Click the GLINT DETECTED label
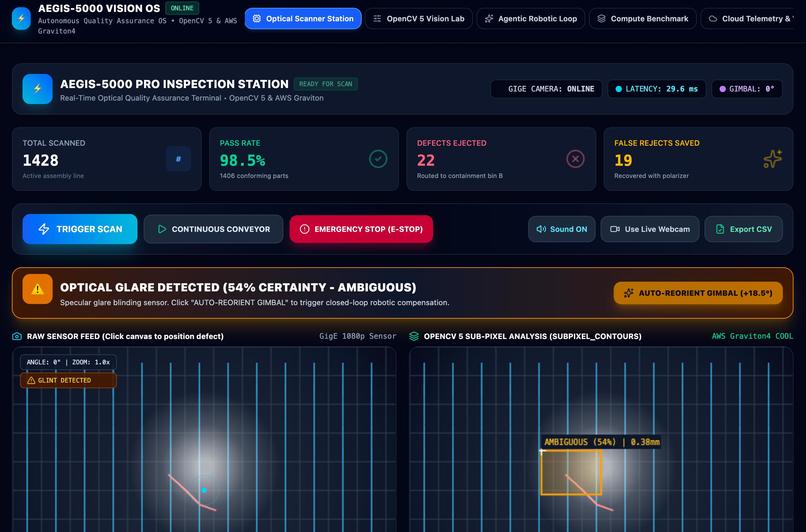Screen dimensions: 806x532 tap(64, 380)
